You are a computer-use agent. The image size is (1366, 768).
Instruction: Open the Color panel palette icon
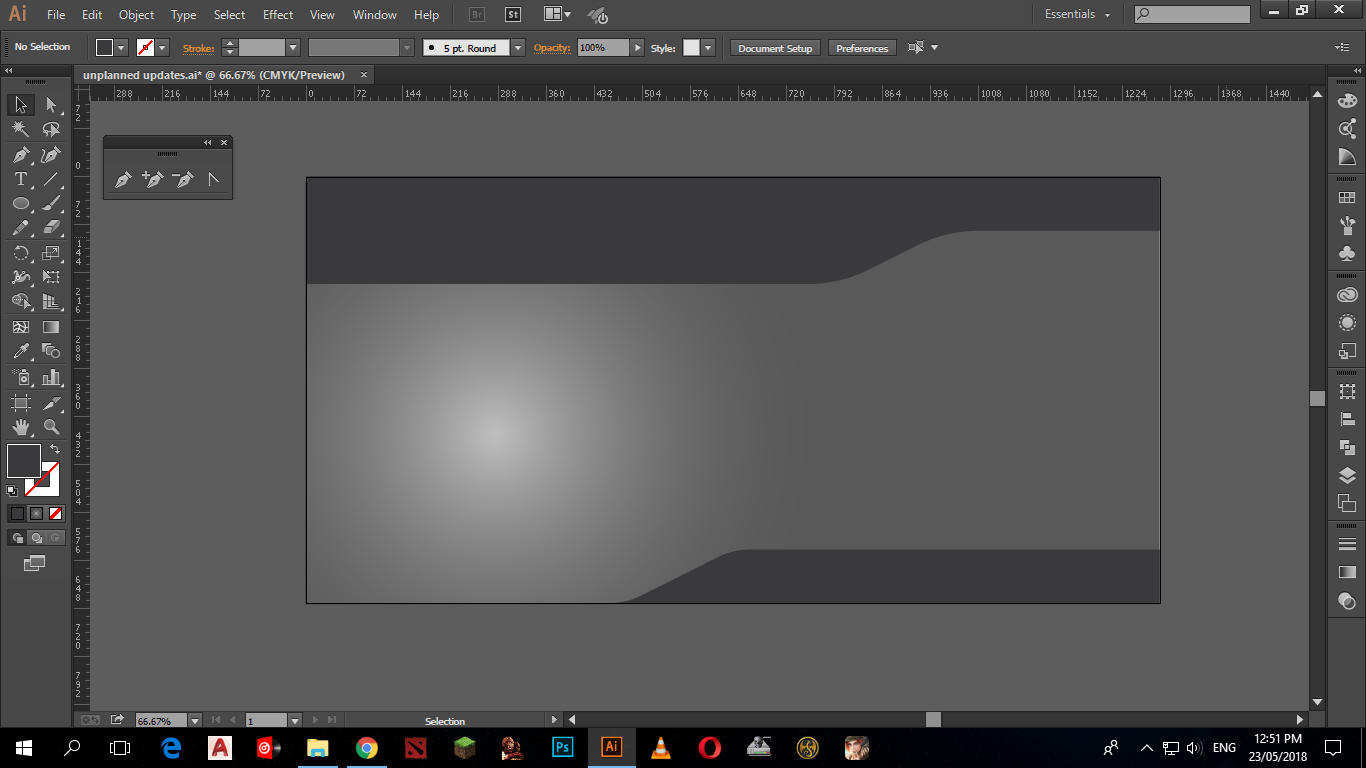pos(1347,101)
